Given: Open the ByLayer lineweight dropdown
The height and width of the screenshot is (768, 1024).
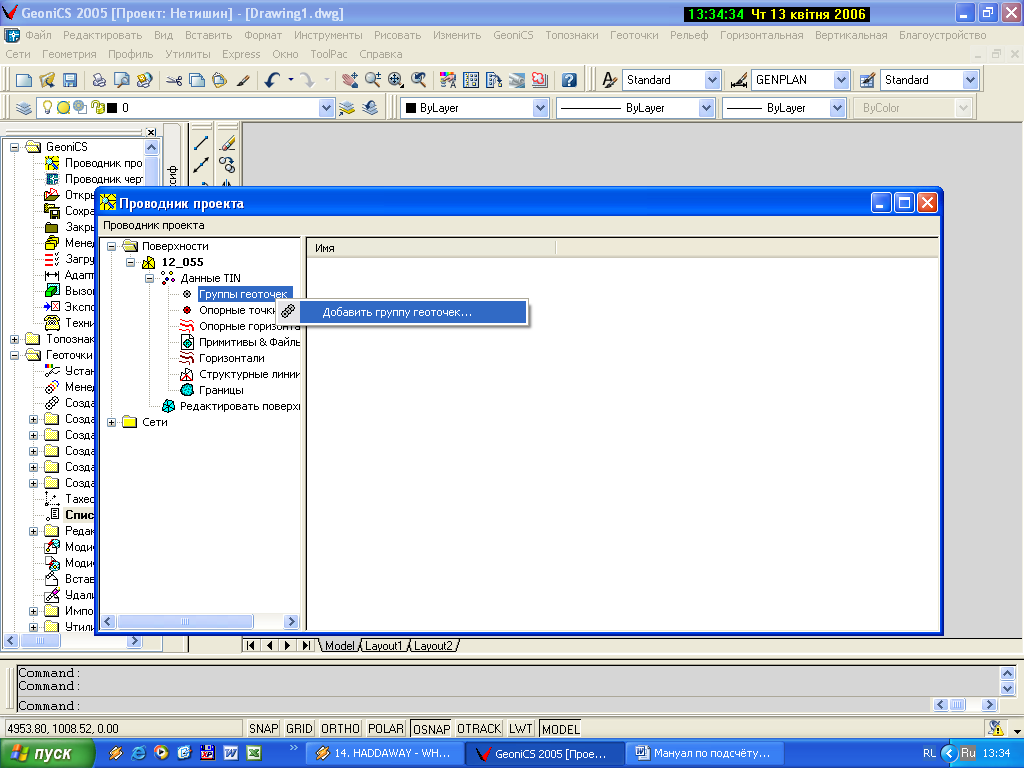Looking at the screenshot, I should tap(837, 108).
